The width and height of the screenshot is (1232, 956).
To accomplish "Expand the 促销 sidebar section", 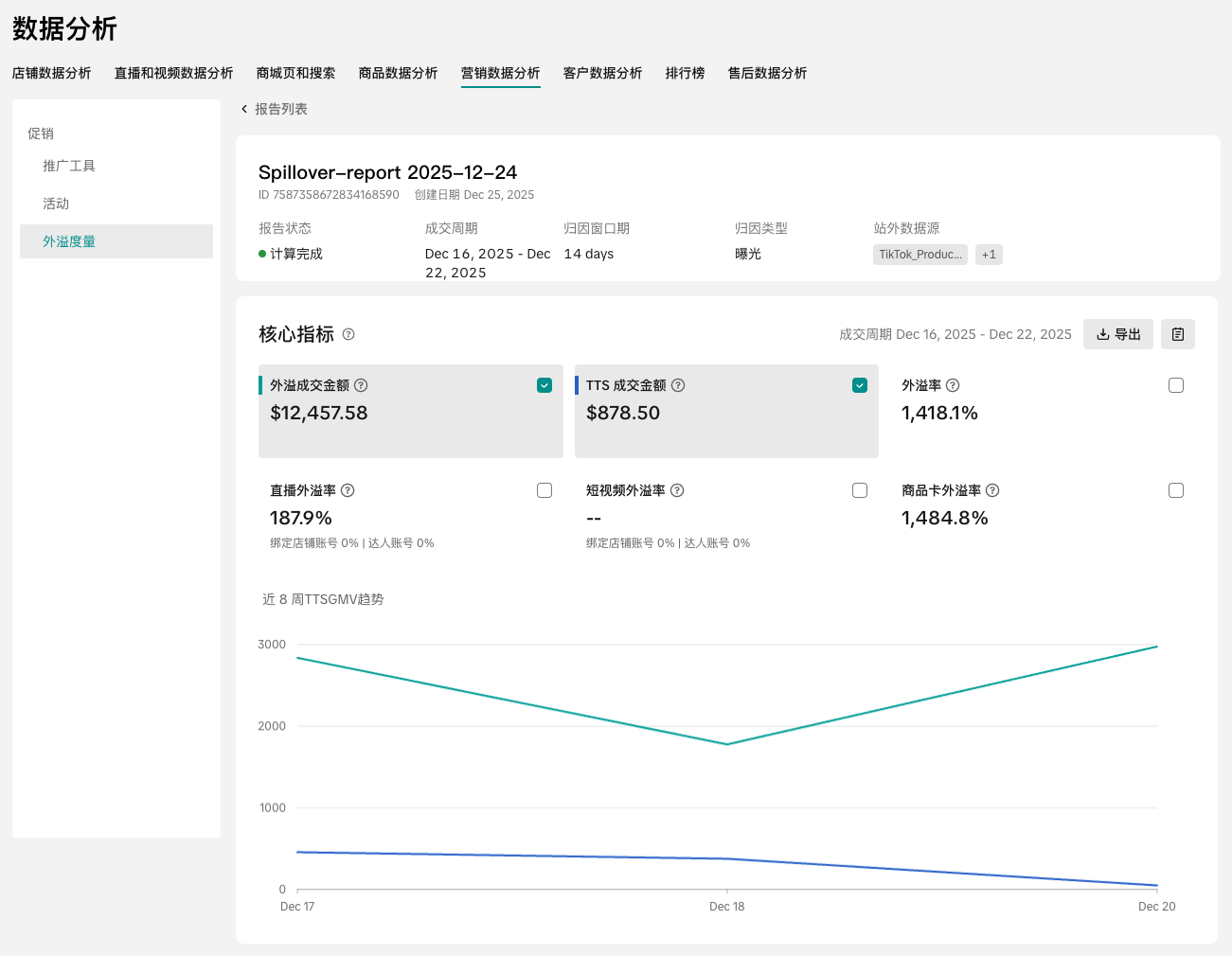I will click(41, 133).
